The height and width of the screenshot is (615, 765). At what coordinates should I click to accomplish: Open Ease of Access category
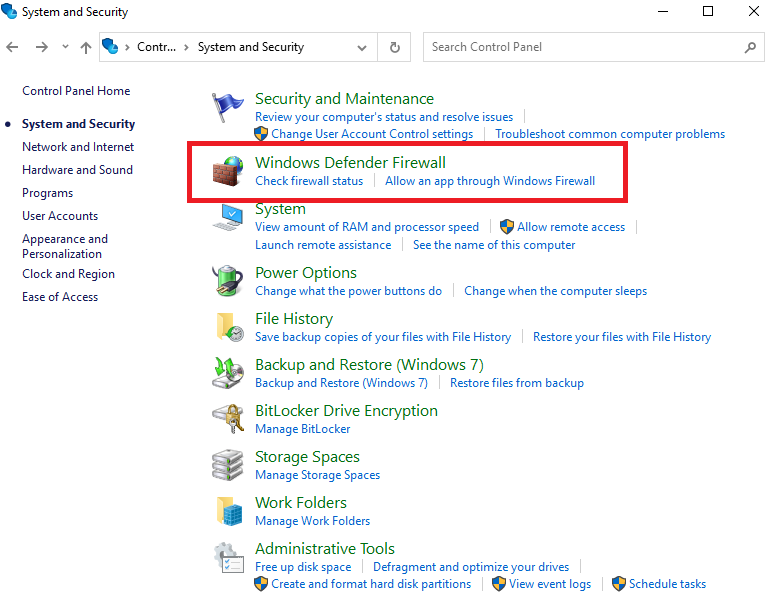60,297
